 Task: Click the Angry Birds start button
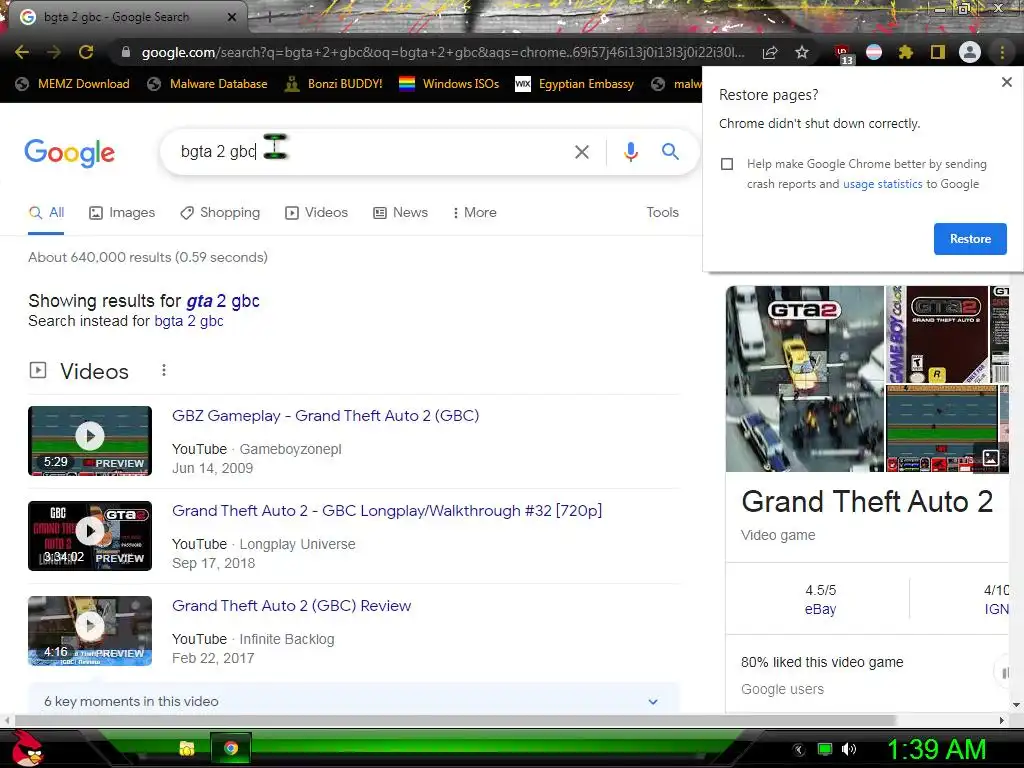[26, 748]
